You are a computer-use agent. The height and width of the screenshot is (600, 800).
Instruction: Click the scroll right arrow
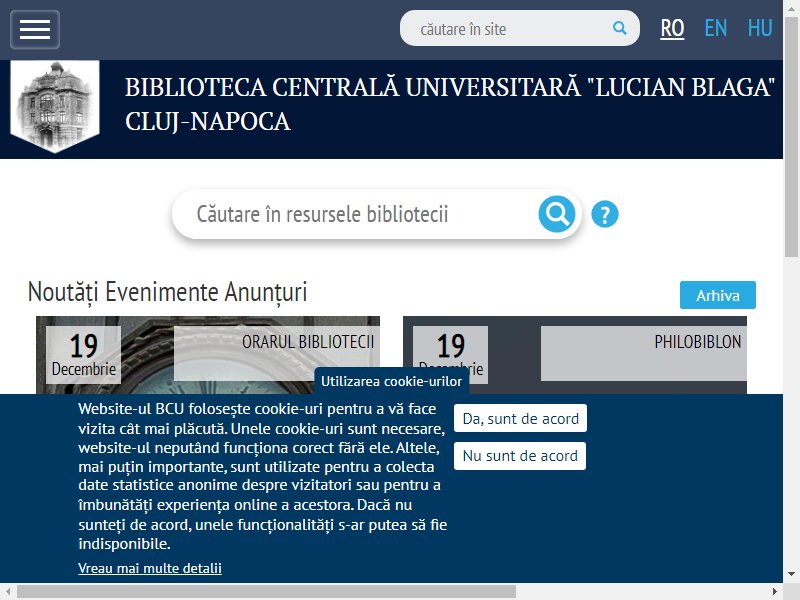point(775,592)
